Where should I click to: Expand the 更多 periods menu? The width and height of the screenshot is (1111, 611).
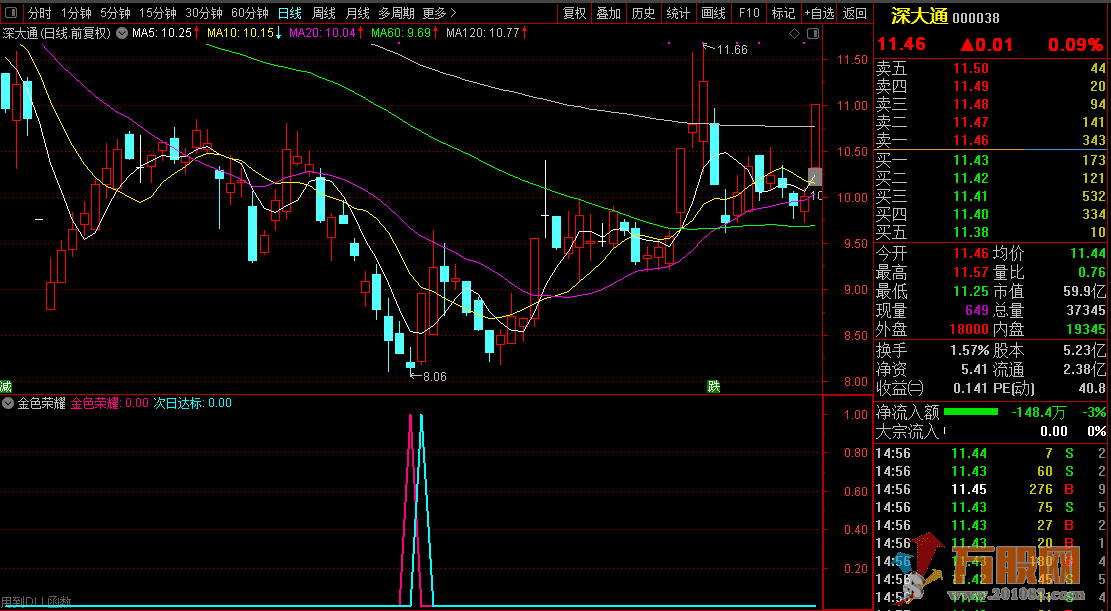(x=439, y=13)
